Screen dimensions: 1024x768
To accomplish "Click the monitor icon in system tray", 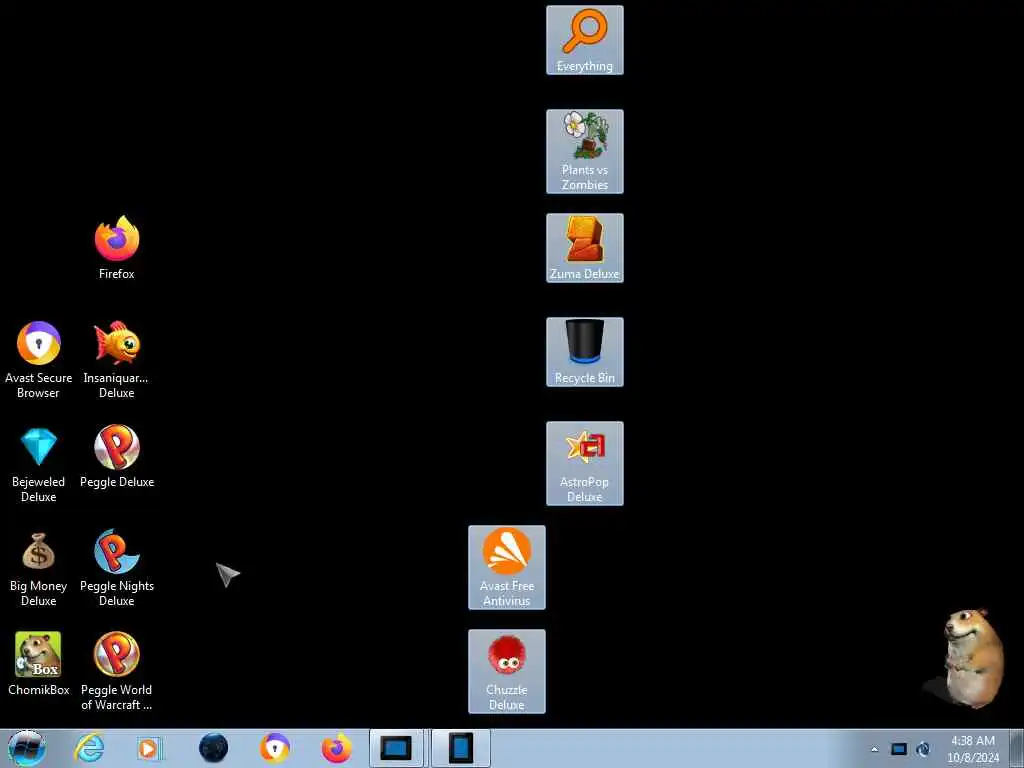I will [899, 749].
